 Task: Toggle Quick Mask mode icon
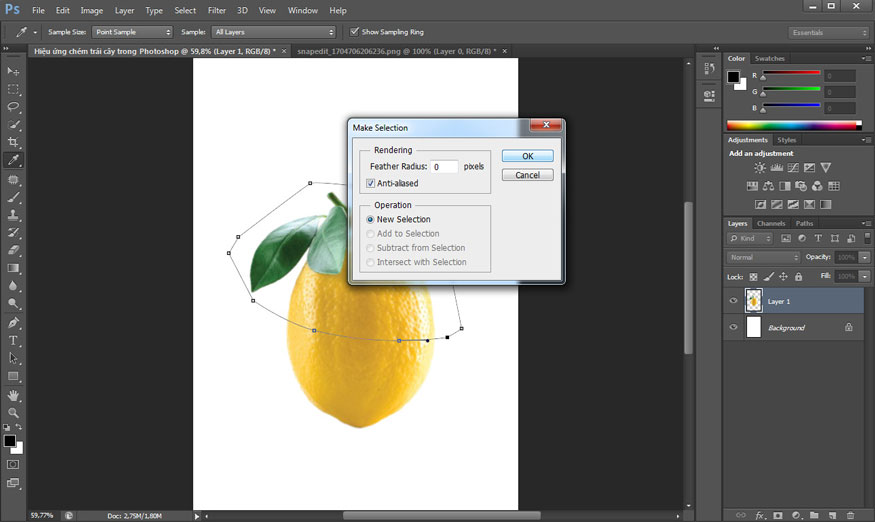tap(13, 464)
